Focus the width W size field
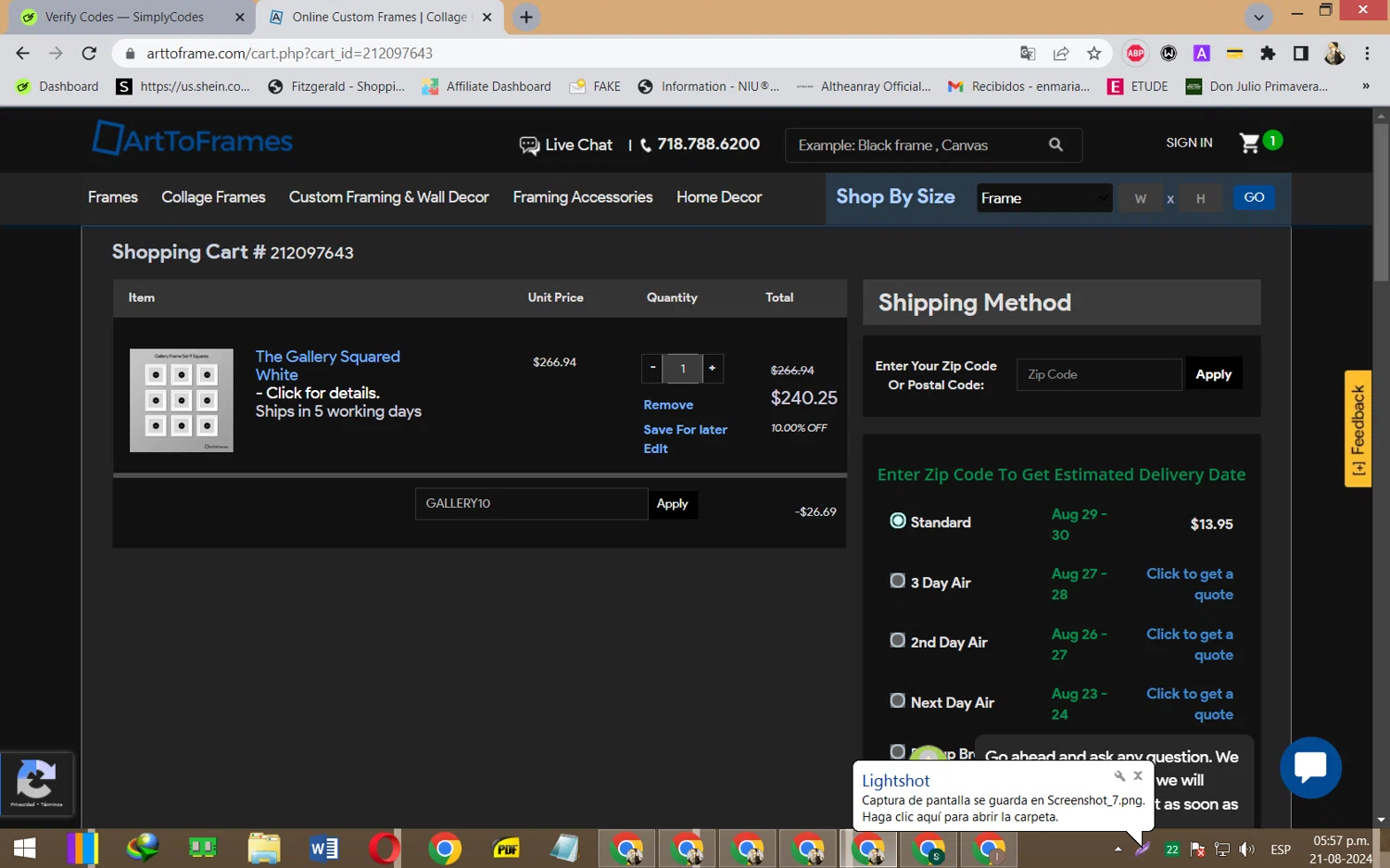The image size is (1390, 868). [x=1141, y=198]
